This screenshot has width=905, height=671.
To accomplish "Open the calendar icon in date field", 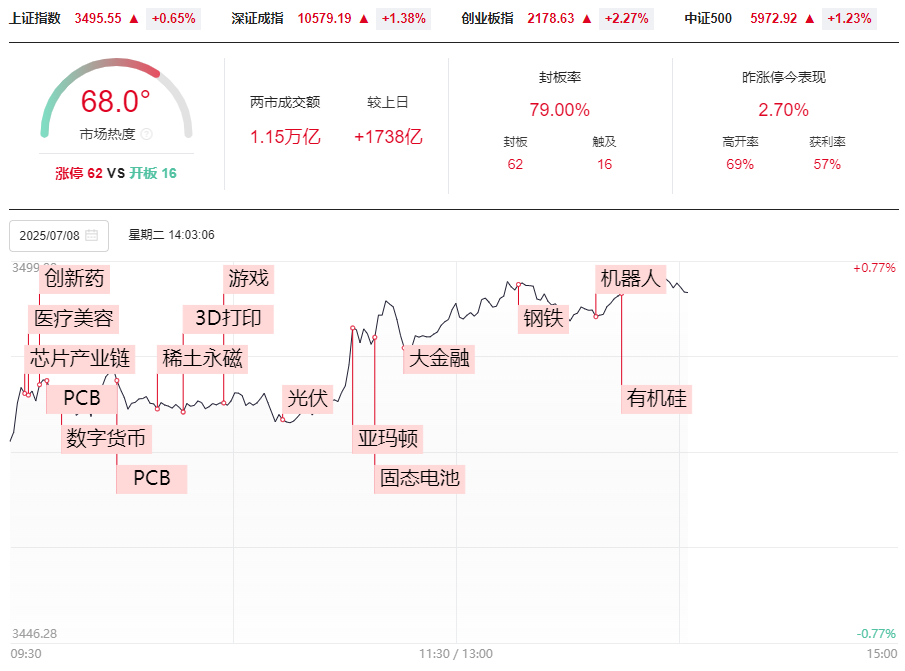I will [91, 235].
